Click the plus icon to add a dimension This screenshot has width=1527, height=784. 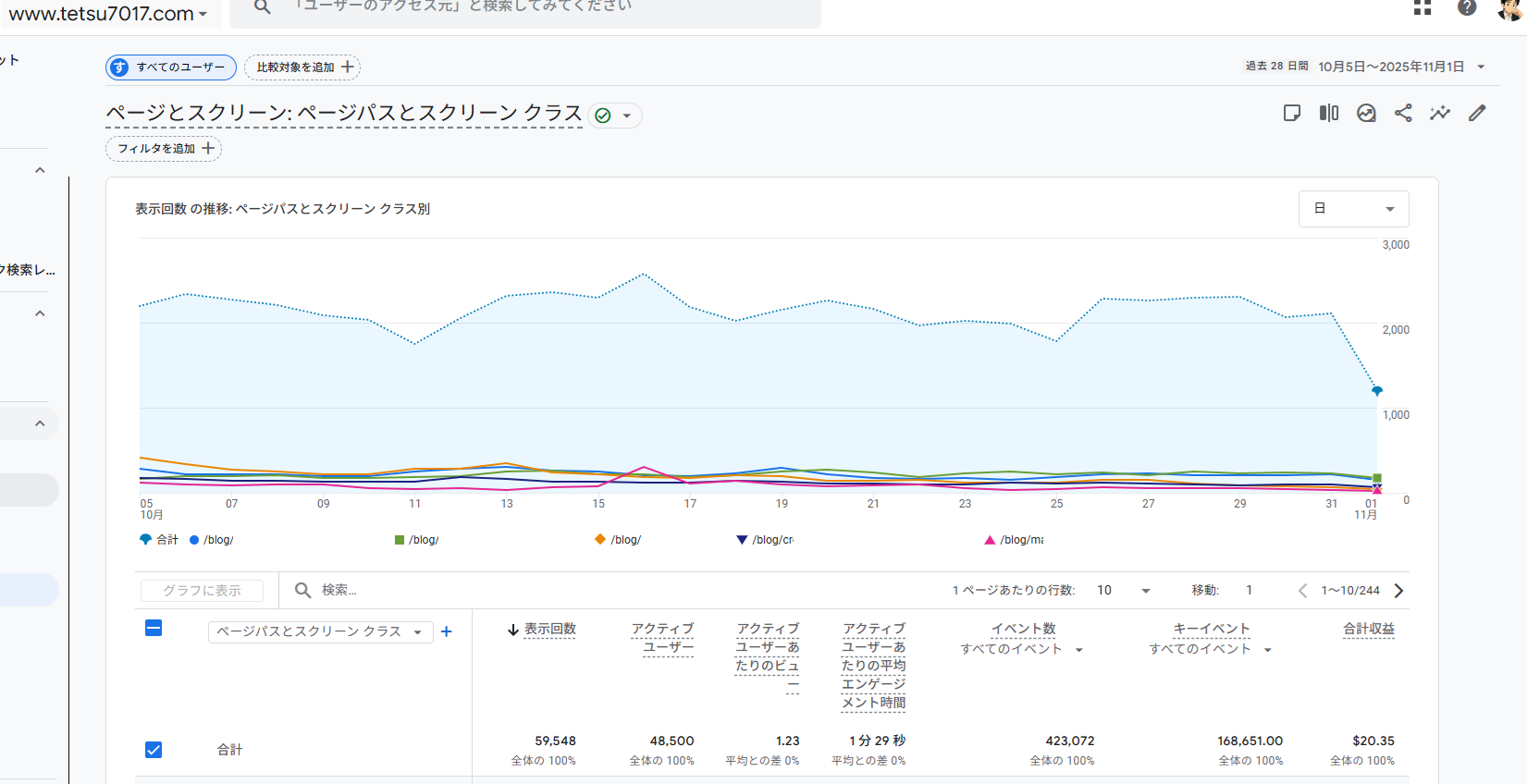click(x=447, y=631)
